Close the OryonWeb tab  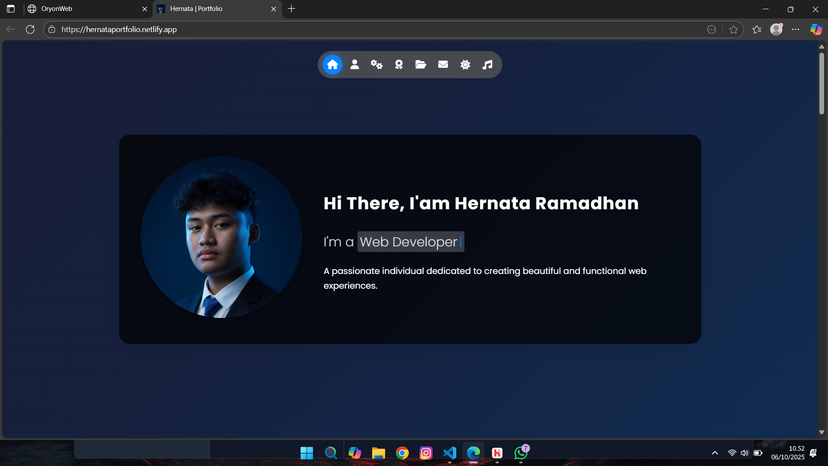click(145, 9)
